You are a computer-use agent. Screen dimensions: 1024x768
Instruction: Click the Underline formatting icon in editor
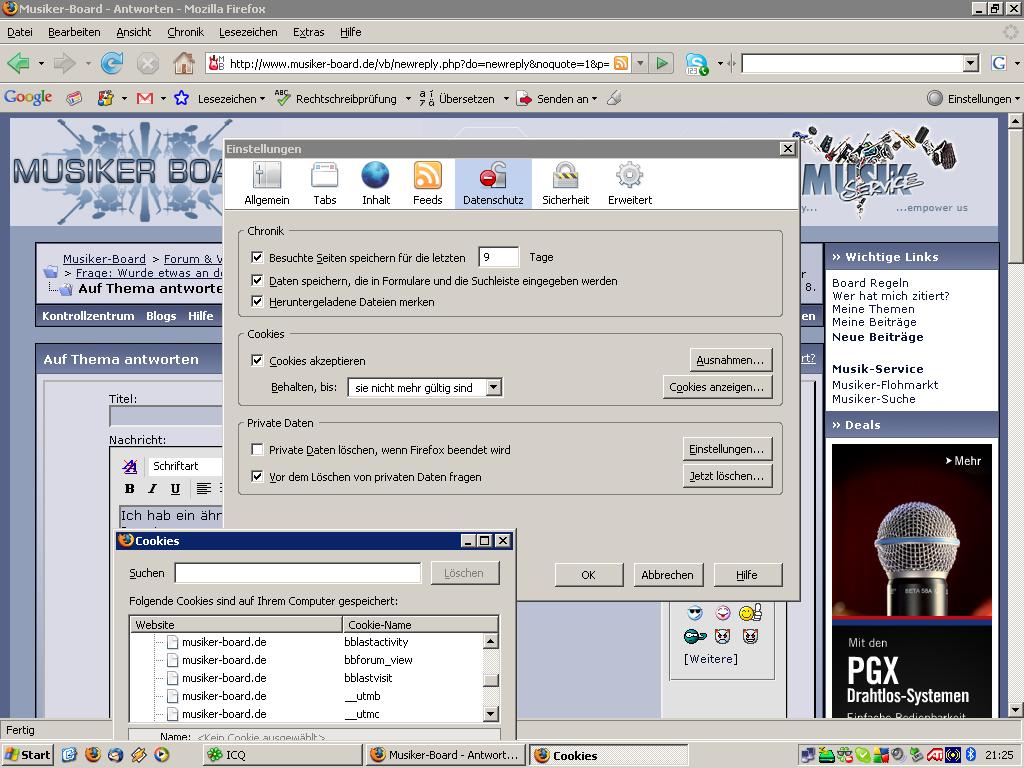(175, 488)
